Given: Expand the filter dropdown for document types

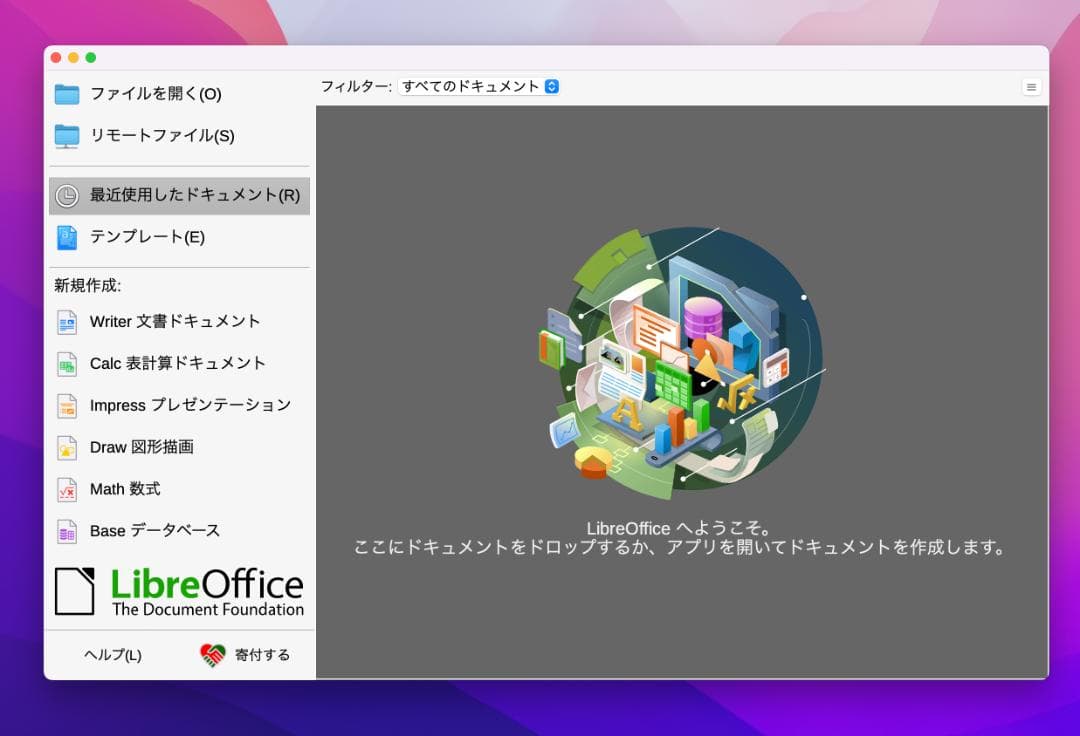Looking at the screenshot, I should coord(479,87).
